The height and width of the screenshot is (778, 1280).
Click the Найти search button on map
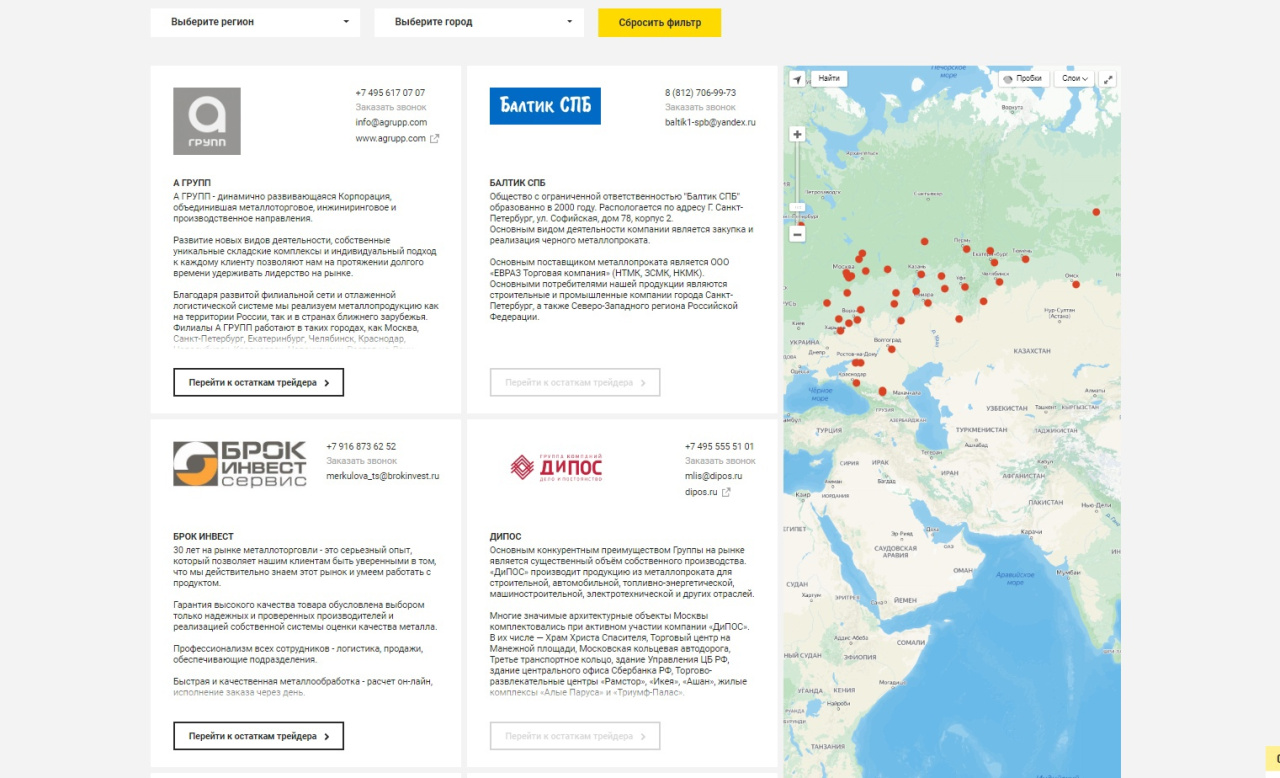(x=829, y=79)
